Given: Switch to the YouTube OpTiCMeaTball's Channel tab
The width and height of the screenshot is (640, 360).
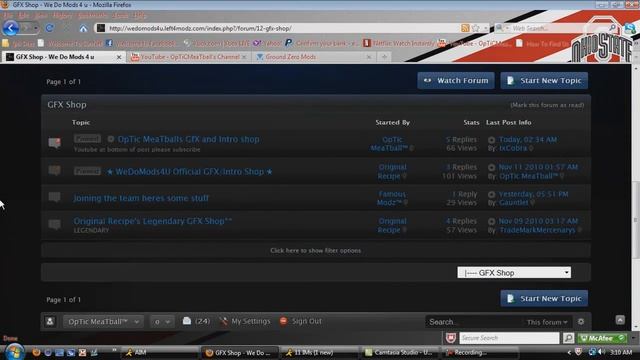Looking at the screenshot, I should click(189, 57).
